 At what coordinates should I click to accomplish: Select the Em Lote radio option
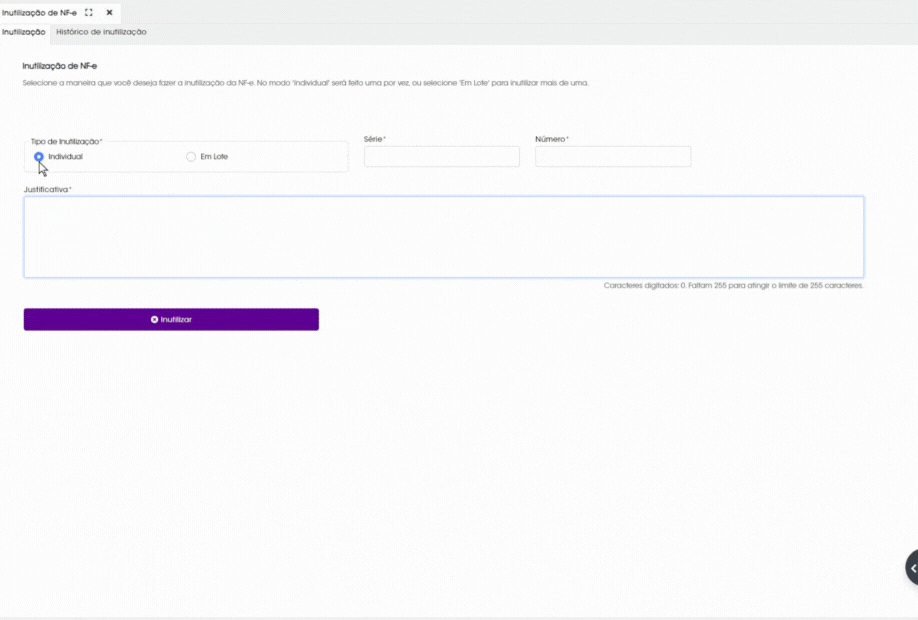pyautogui.click(x=191, y=156)
